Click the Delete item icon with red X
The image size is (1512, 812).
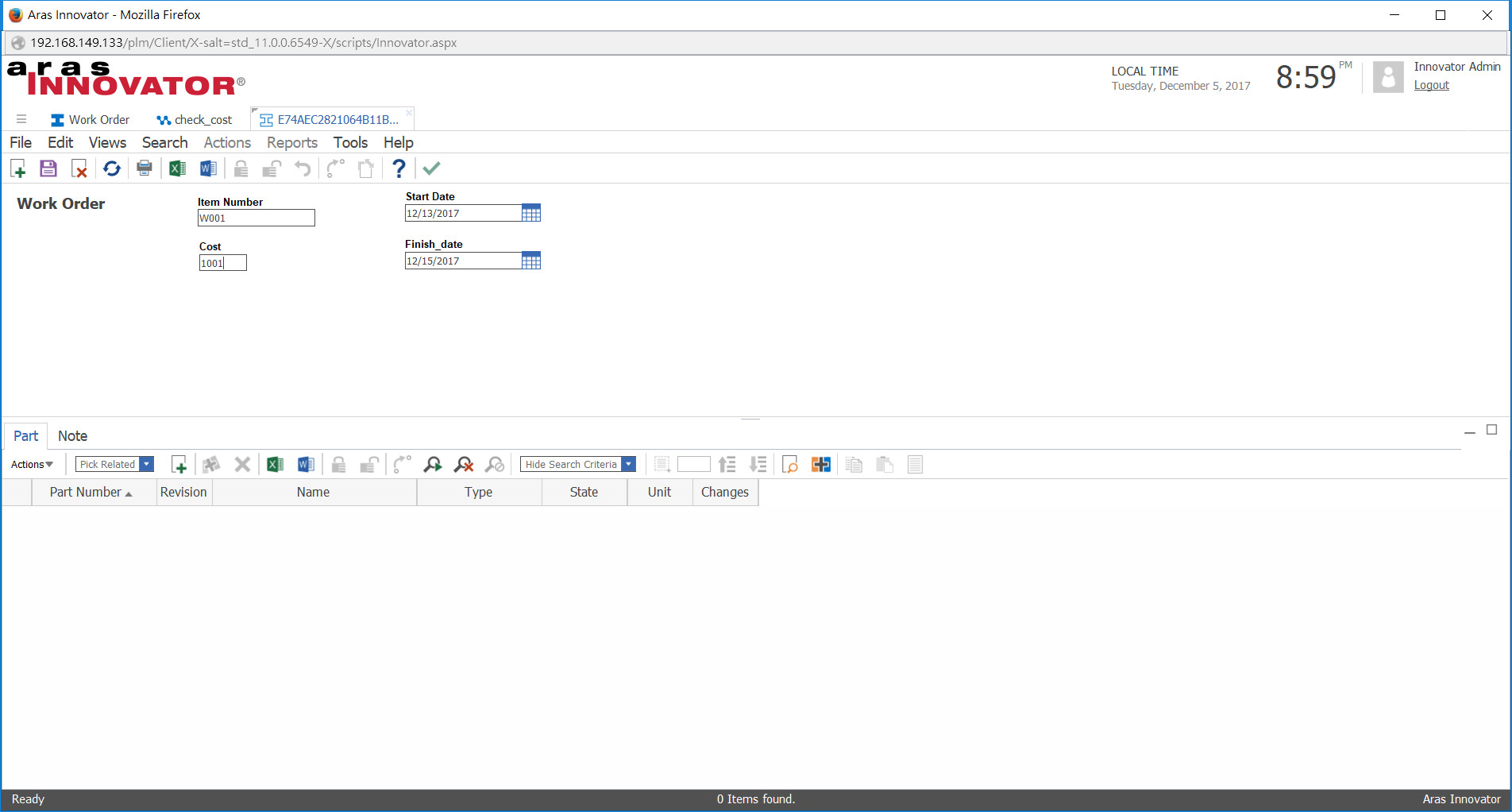pos(79,168)
